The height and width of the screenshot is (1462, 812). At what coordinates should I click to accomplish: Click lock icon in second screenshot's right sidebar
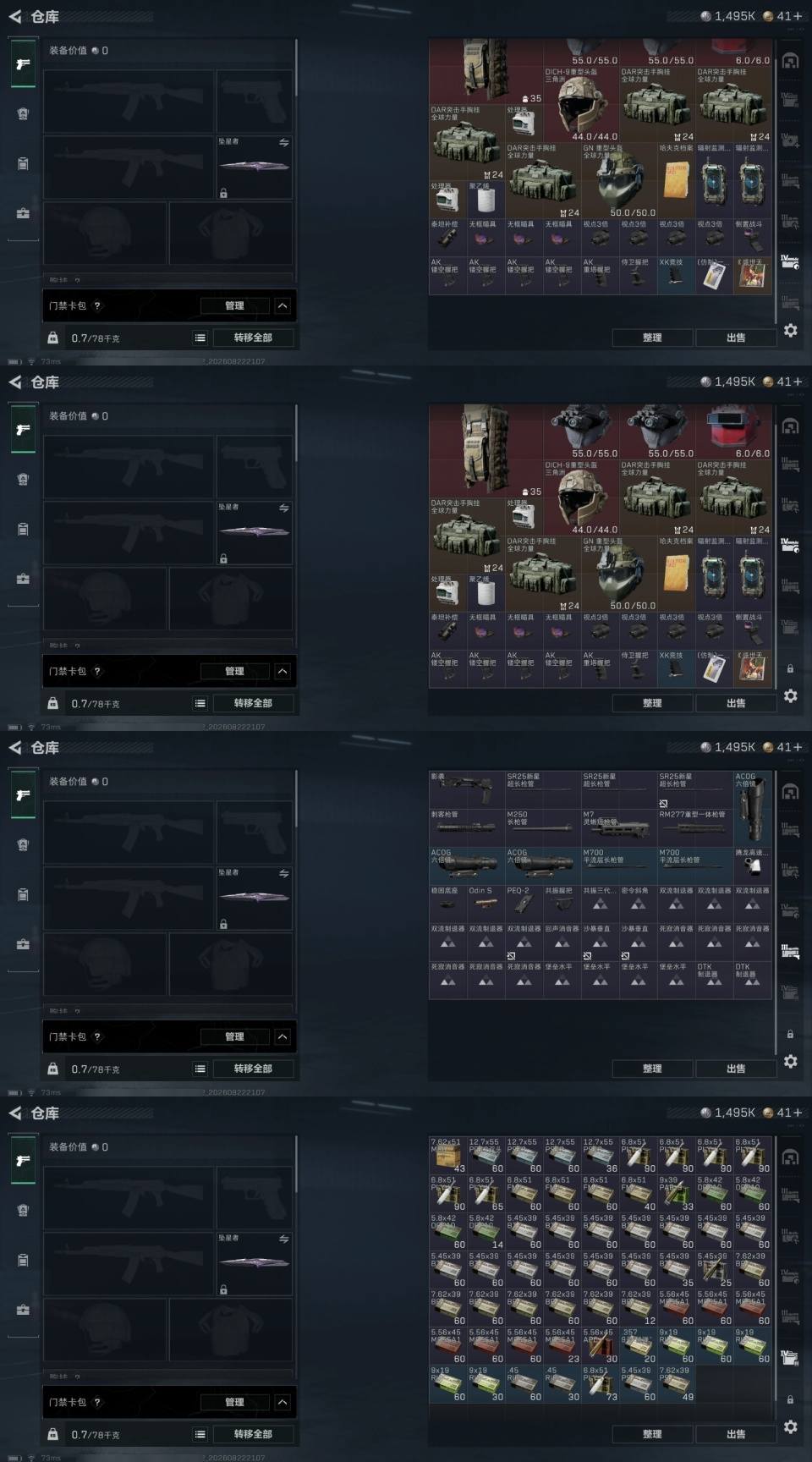[x=790, y=668]
